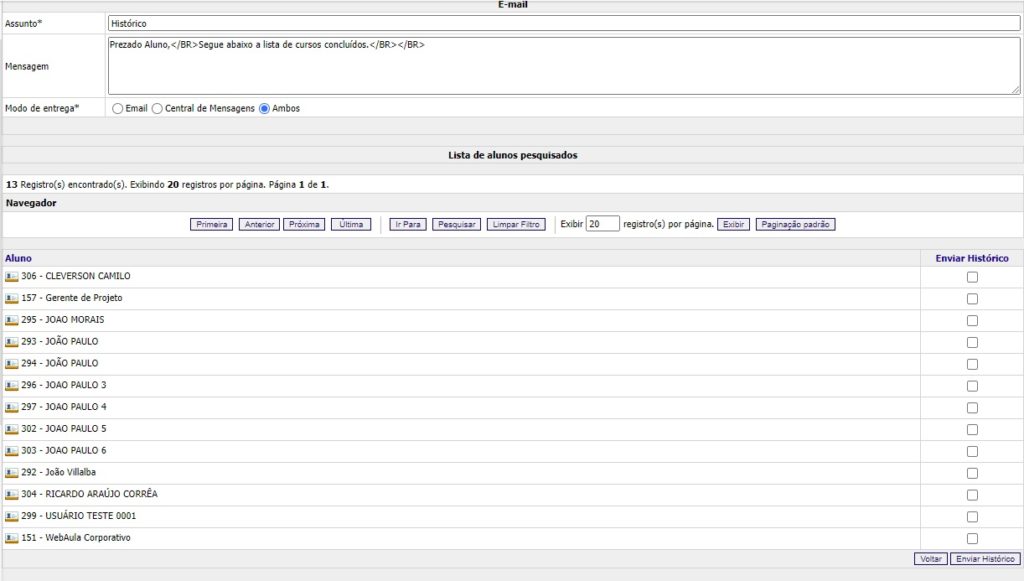Tick the checkbox for JOAO PAULO 5

[972, 430]
